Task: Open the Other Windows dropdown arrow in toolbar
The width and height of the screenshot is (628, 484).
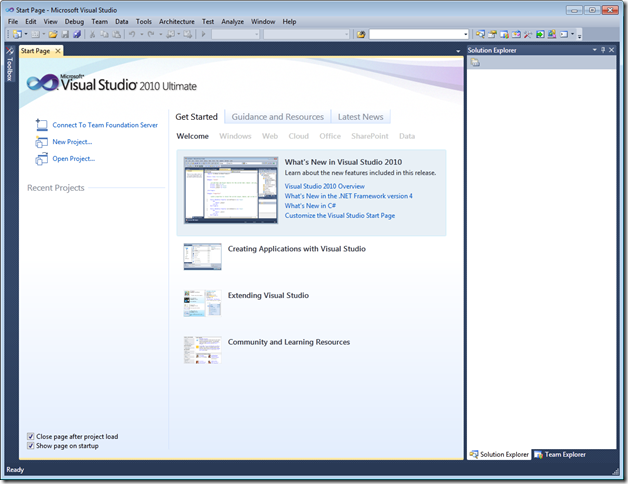Action: [572, 34]
